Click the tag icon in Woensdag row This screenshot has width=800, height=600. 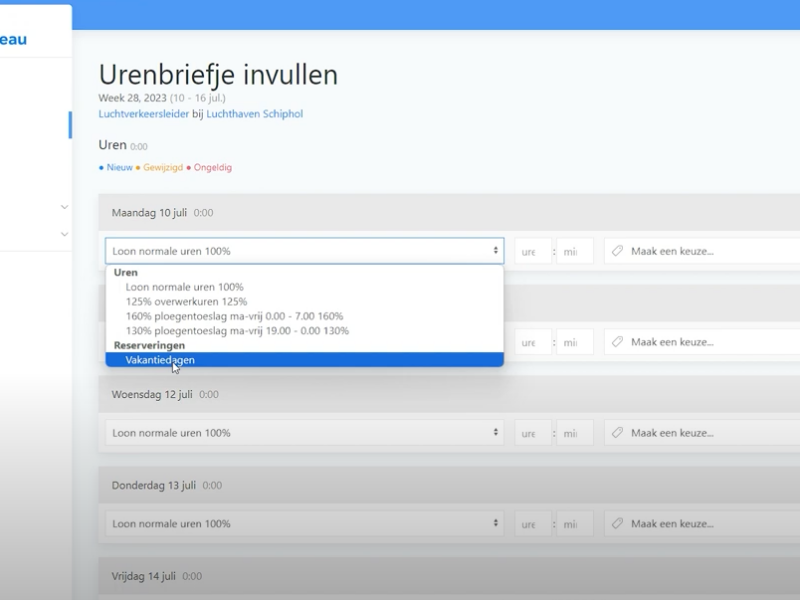pyautogui.click(x=617, y=433)
